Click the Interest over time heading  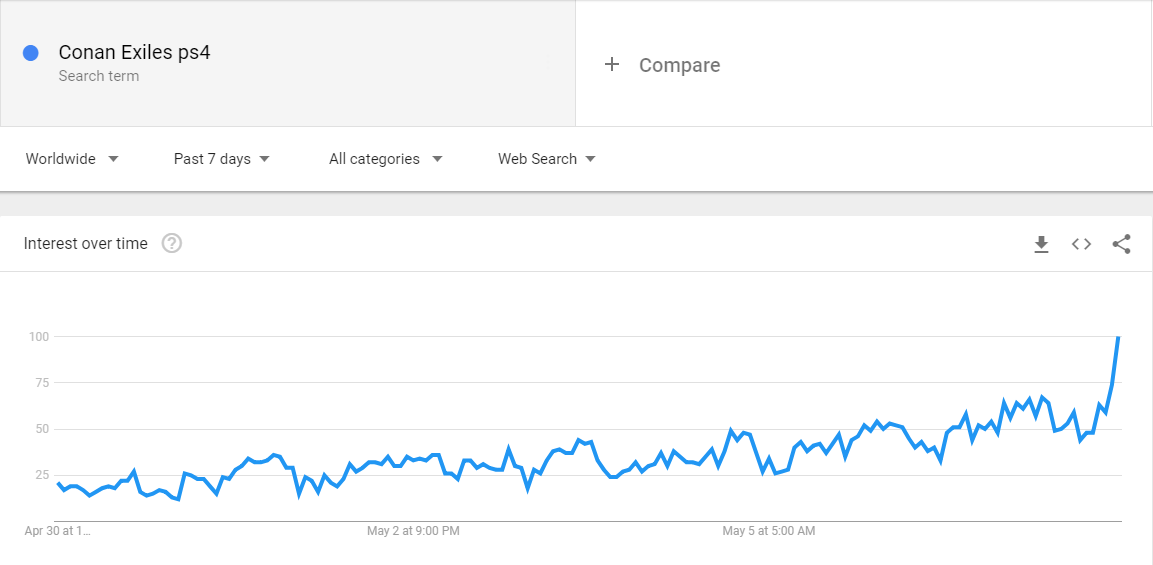(x=85, y=244)
